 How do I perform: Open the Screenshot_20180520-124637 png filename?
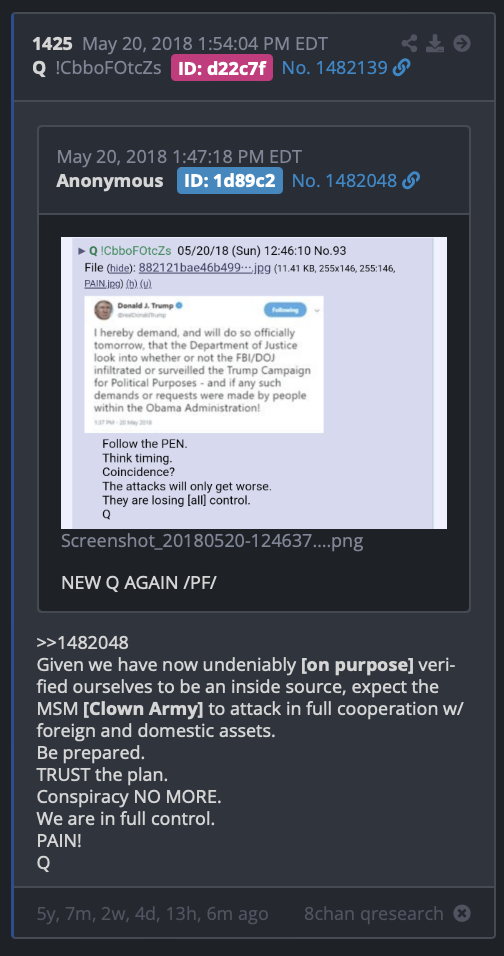pyautogui.click(x=212, y=541)
